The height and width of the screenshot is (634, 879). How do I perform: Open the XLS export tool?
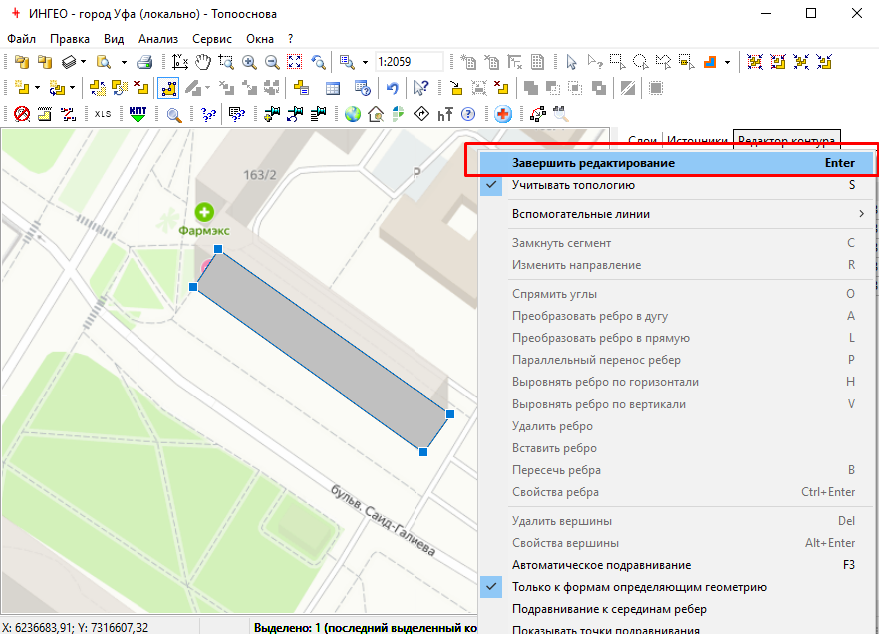click(x=103, y=114)
